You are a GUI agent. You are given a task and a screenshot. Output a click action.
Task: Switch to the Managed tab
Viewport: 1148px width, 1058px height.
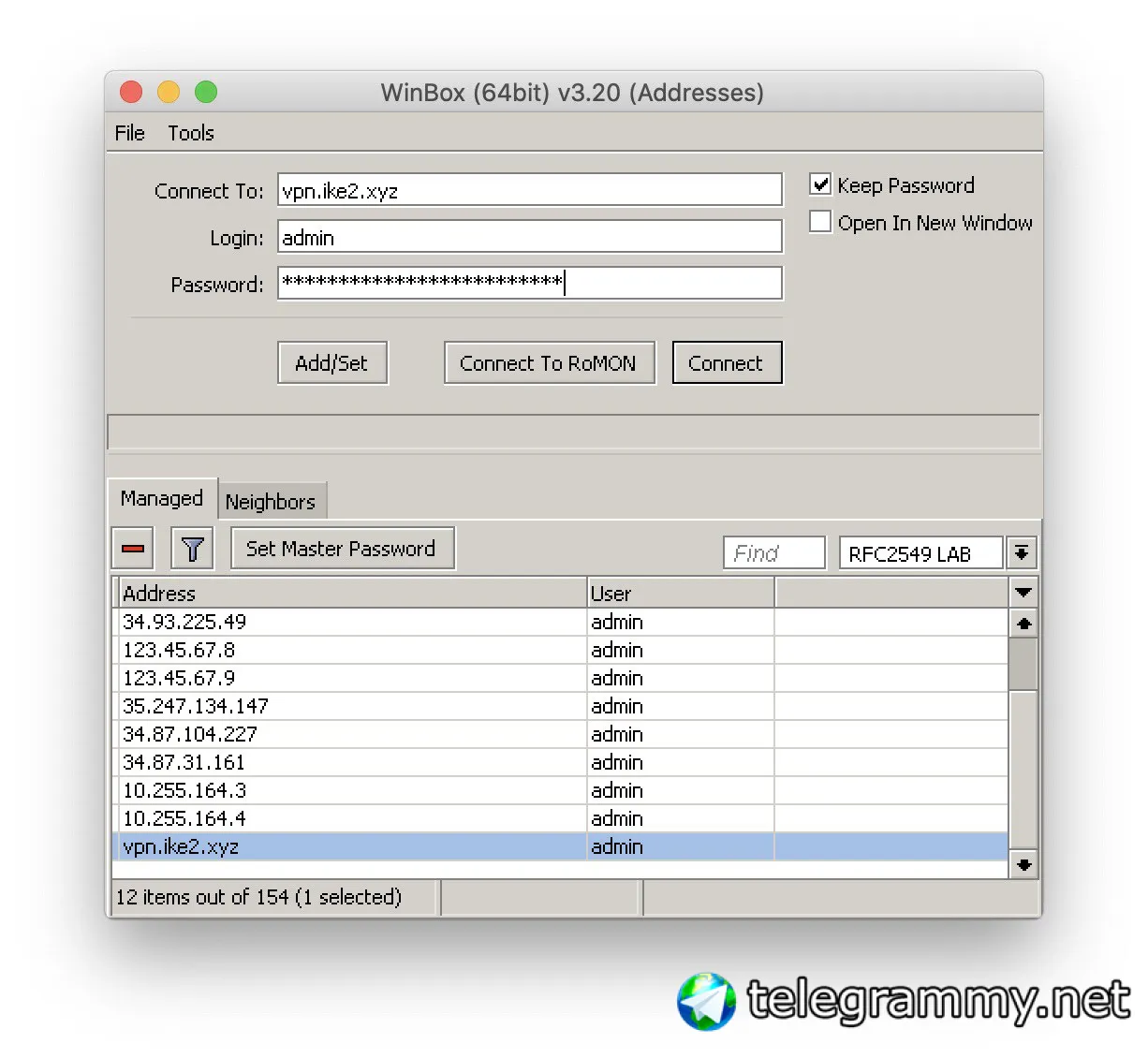pos(162,498)
